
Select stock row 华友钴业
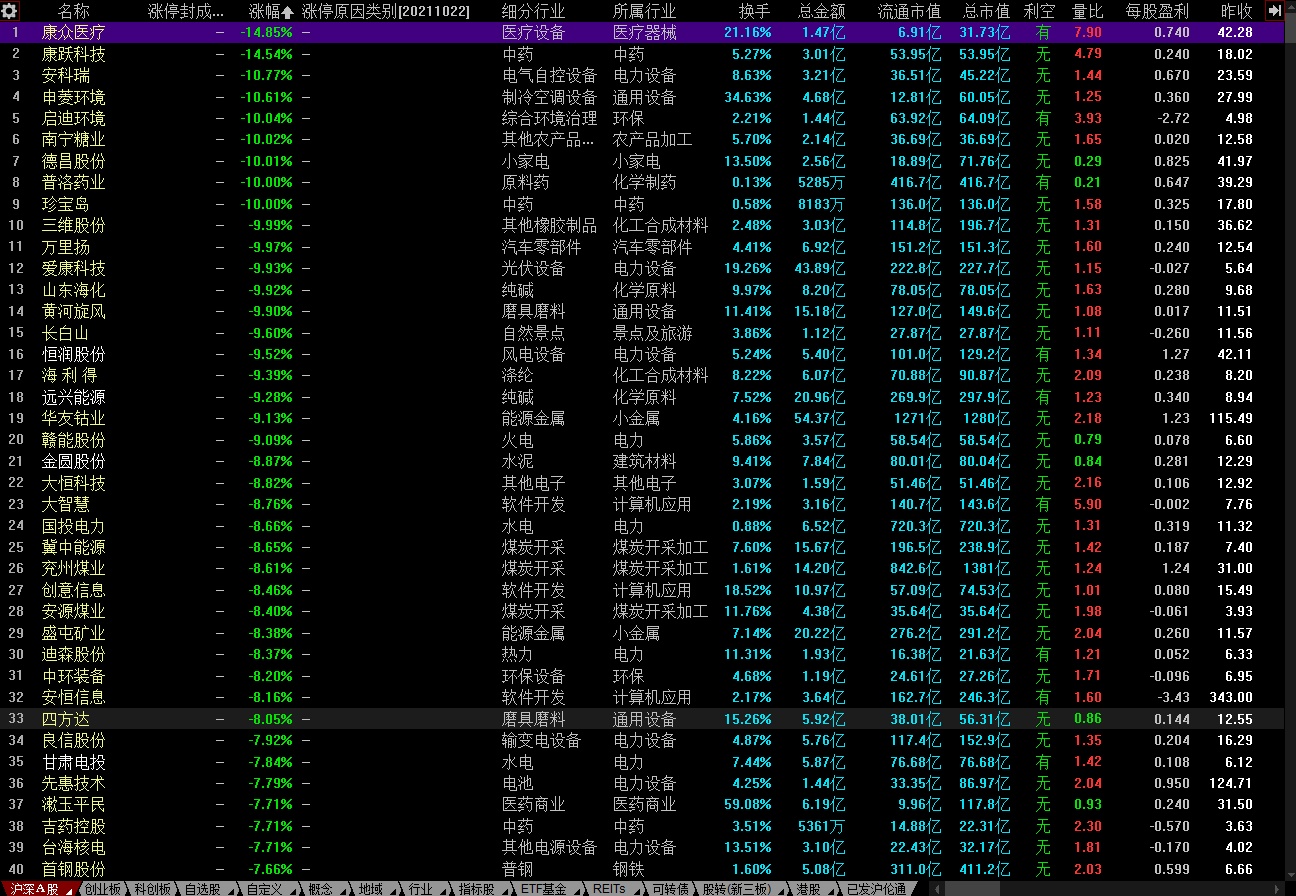pos(642,418)
